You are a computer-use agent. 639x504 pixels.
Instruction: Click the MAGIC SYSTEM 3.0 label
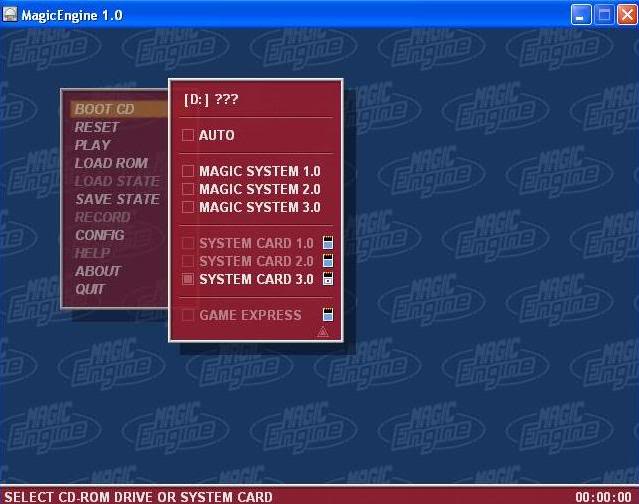point(260,207)
